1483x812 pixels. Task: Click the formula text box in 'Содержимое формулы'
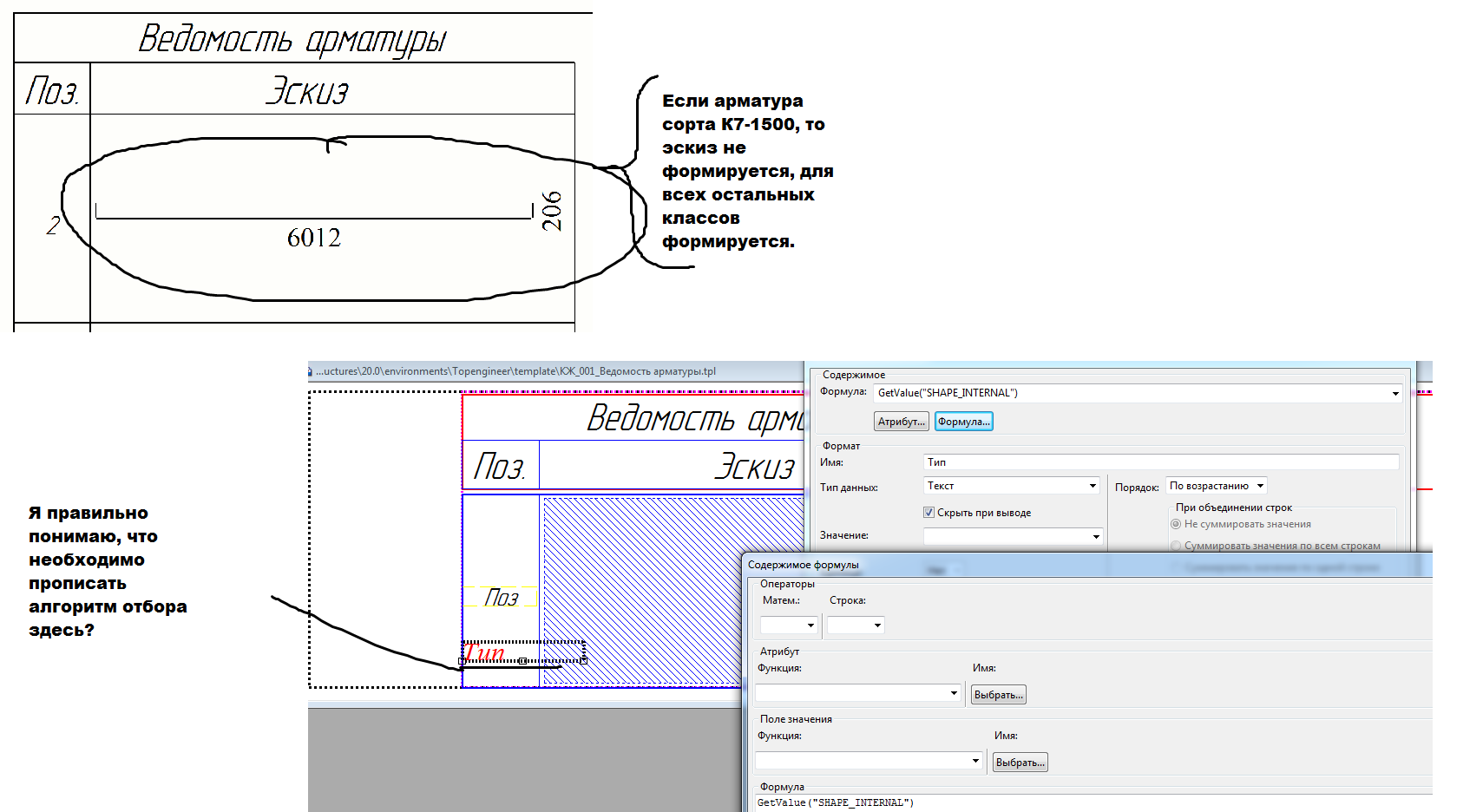pos(1085,803)
